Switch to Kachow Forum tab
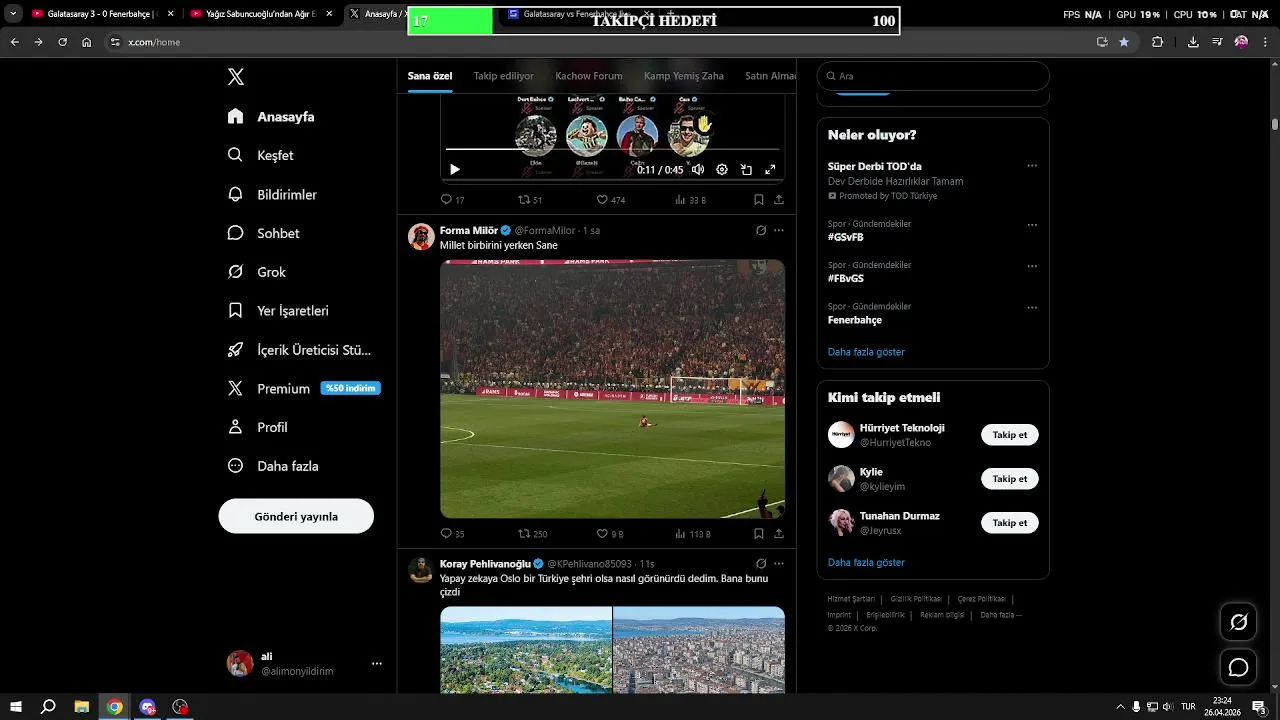1280x720 pixels. pos(589,76)
